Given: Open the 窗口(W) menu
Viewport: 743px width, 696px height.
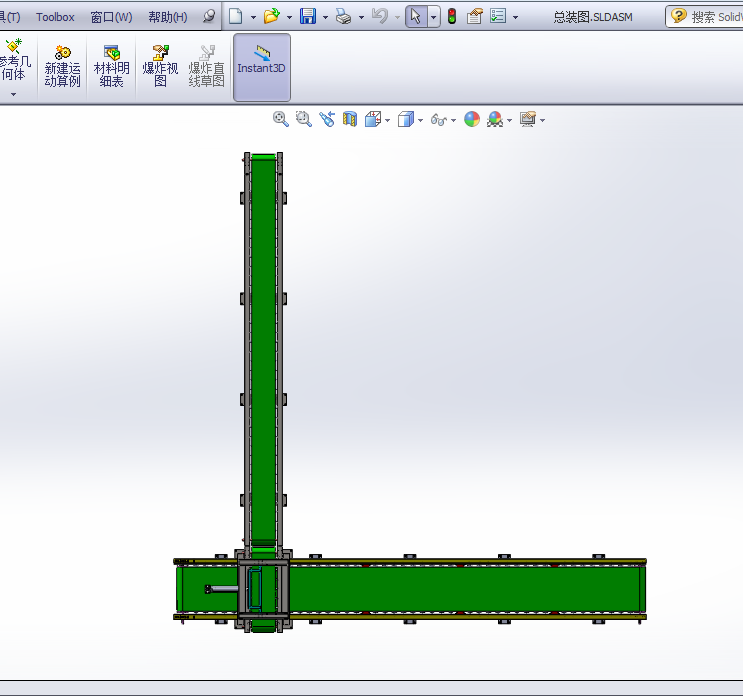Looking at the screenshot, I should (111, 18).
